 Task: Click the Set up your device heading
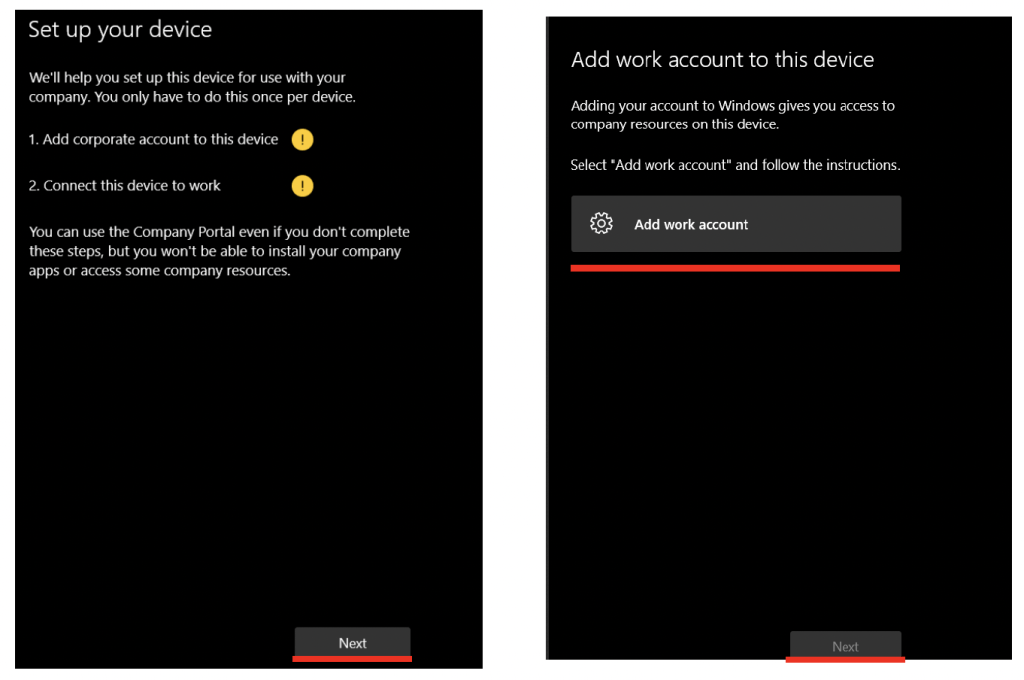click(x=120, y=29)
